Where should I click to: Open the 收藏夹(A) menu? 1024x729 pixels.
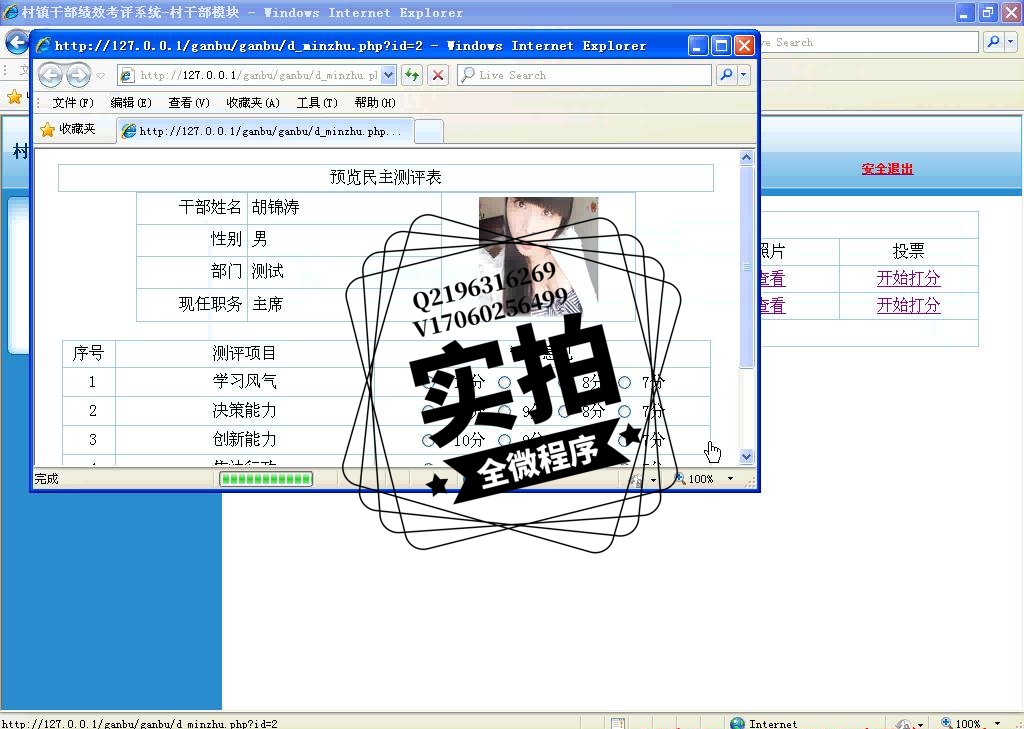click(x=253, y=103)
